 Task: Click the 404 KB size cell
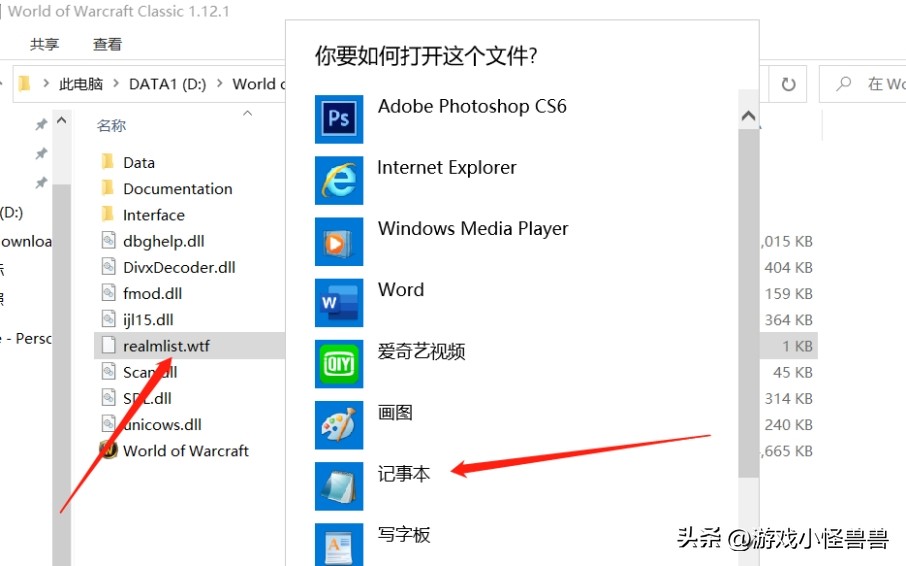[x=789, y=267]
